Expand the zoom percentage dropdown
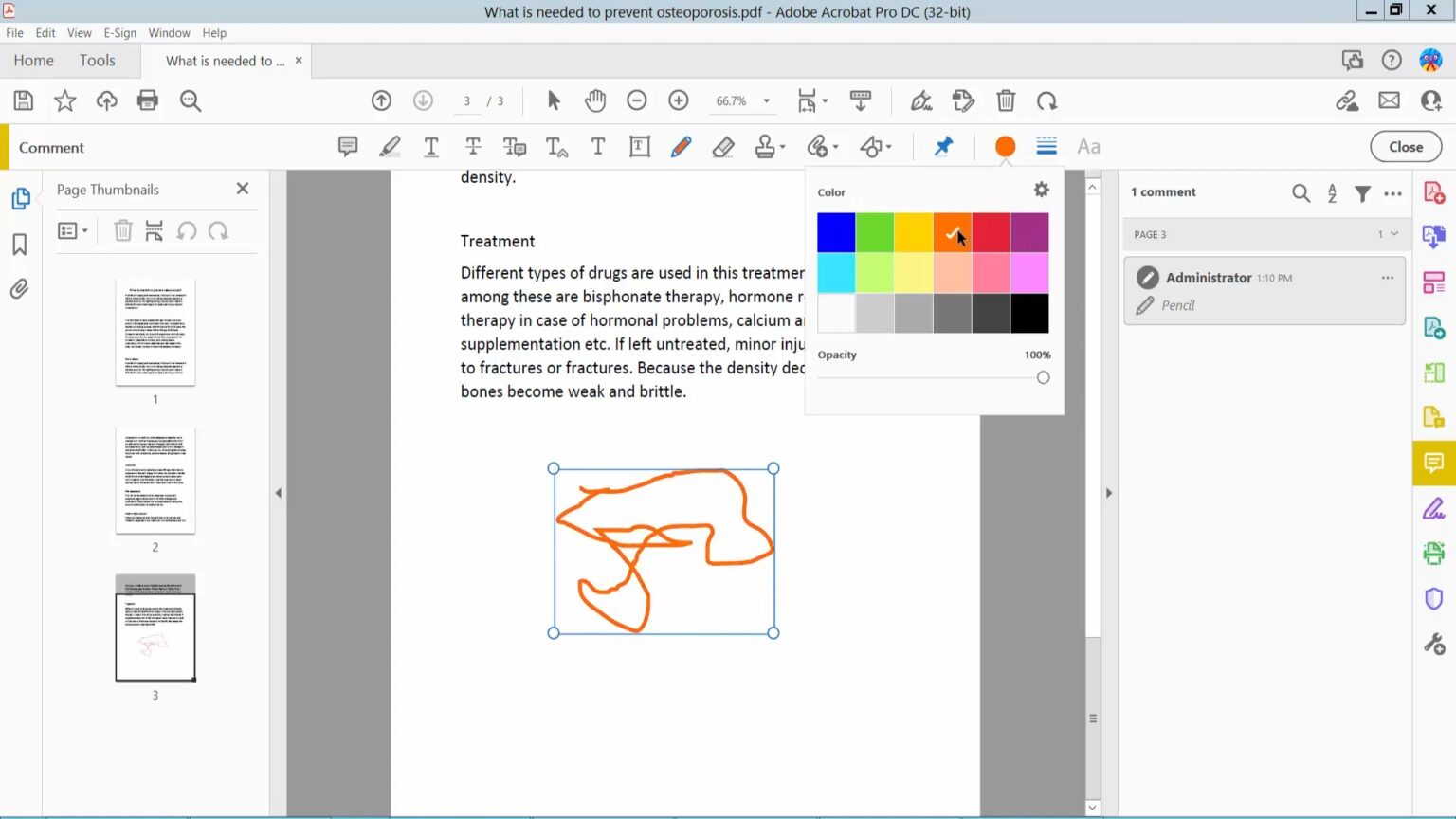The width and height of the screenshot is (1456, 819). [764, 100]
